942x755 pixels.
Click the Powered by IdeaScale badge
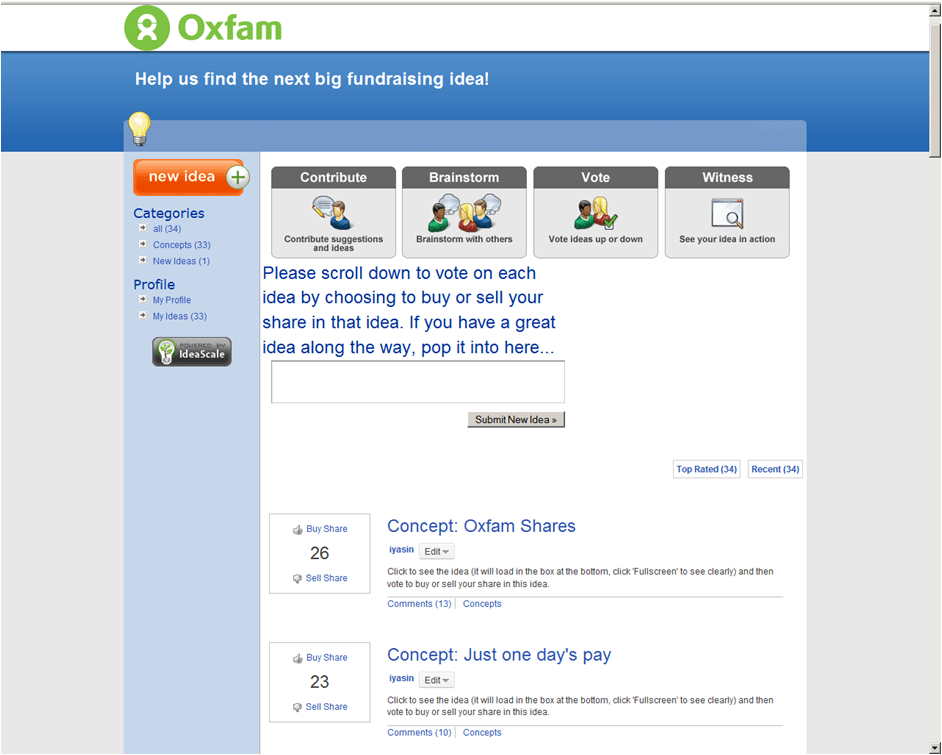(191, 351)
